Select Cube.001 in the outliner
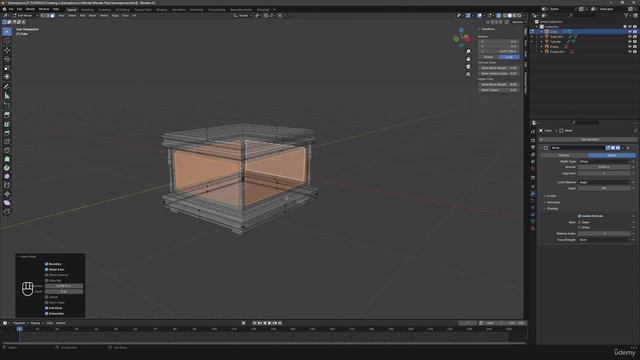Viewport: 640px width, 360px height. click(x=556, y=37)
